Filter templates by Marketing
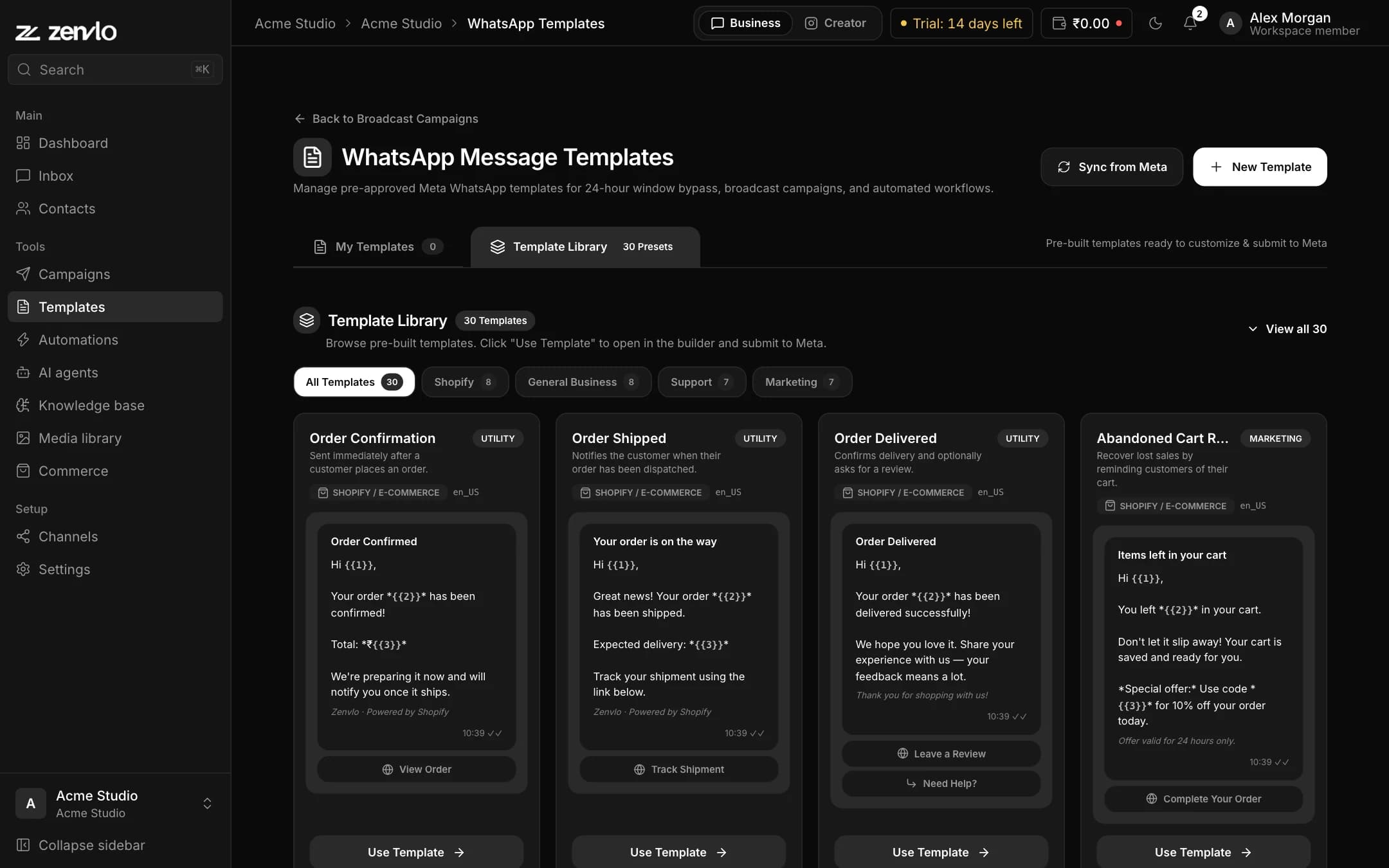 [802, 382]
